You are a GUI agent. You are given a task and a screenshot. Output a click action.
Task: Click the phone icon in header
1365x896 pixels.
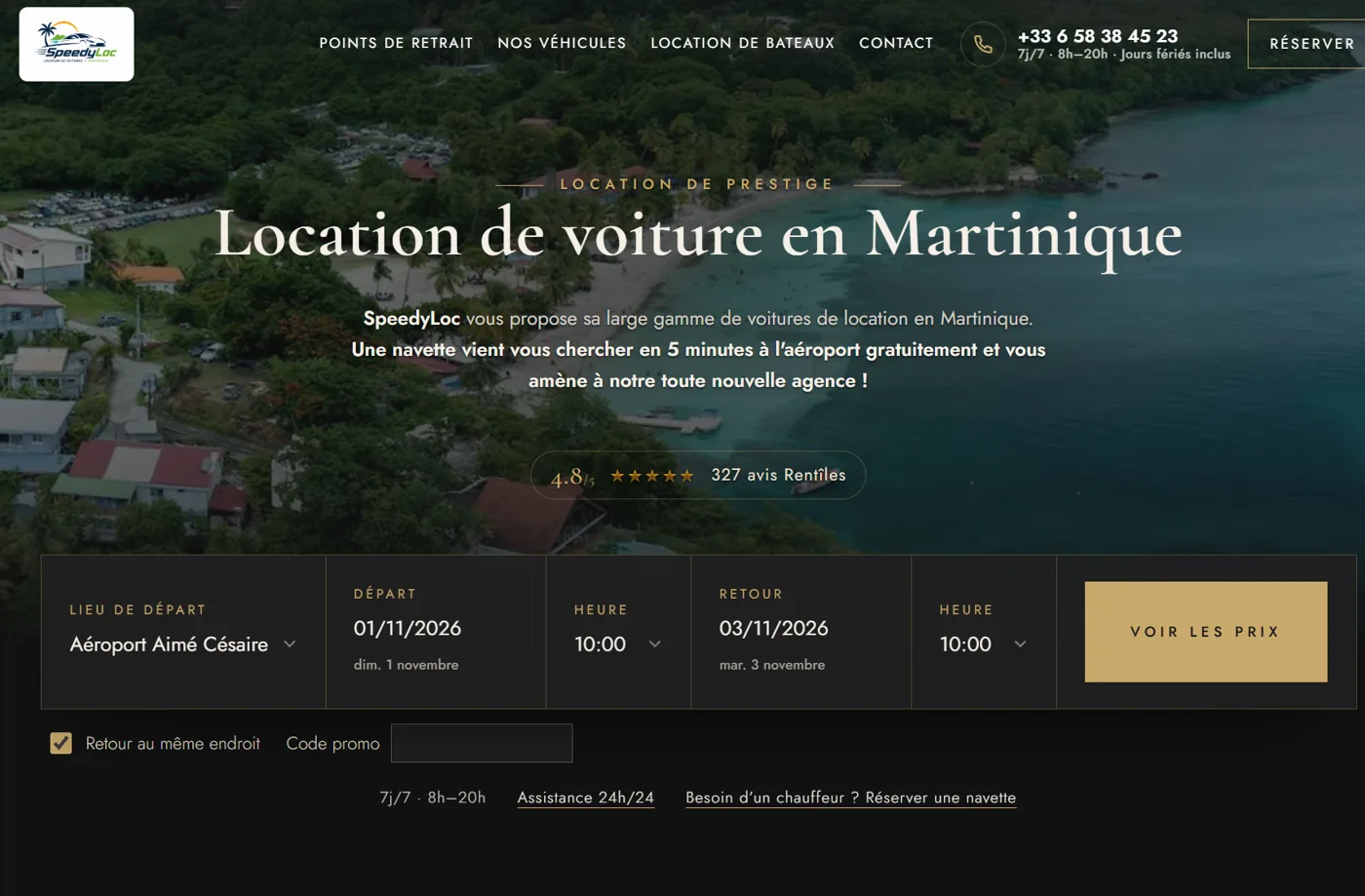[x=983, y=44]
